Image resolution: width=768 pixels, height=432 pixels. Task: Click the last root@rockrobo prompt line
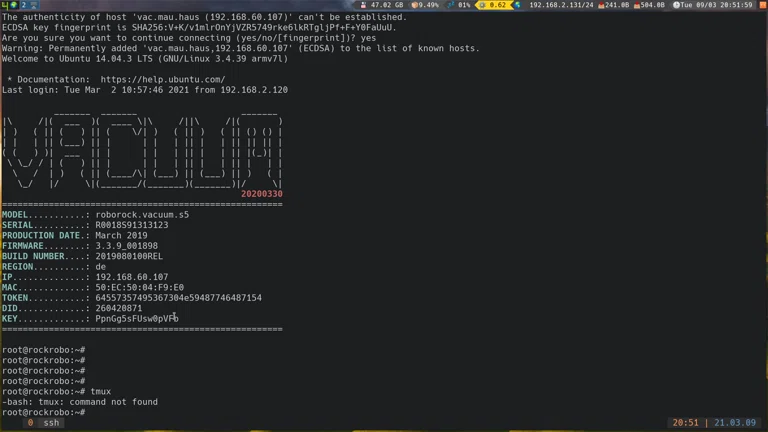(43, 412)
